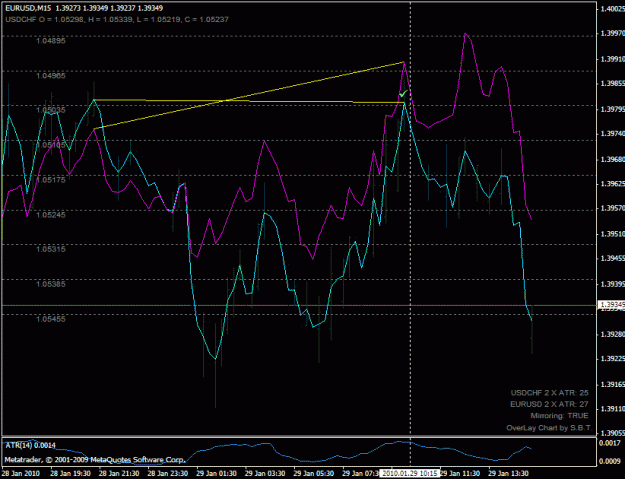
Task: Click the 1.05455 overlay price label
Action: [51, 319]
